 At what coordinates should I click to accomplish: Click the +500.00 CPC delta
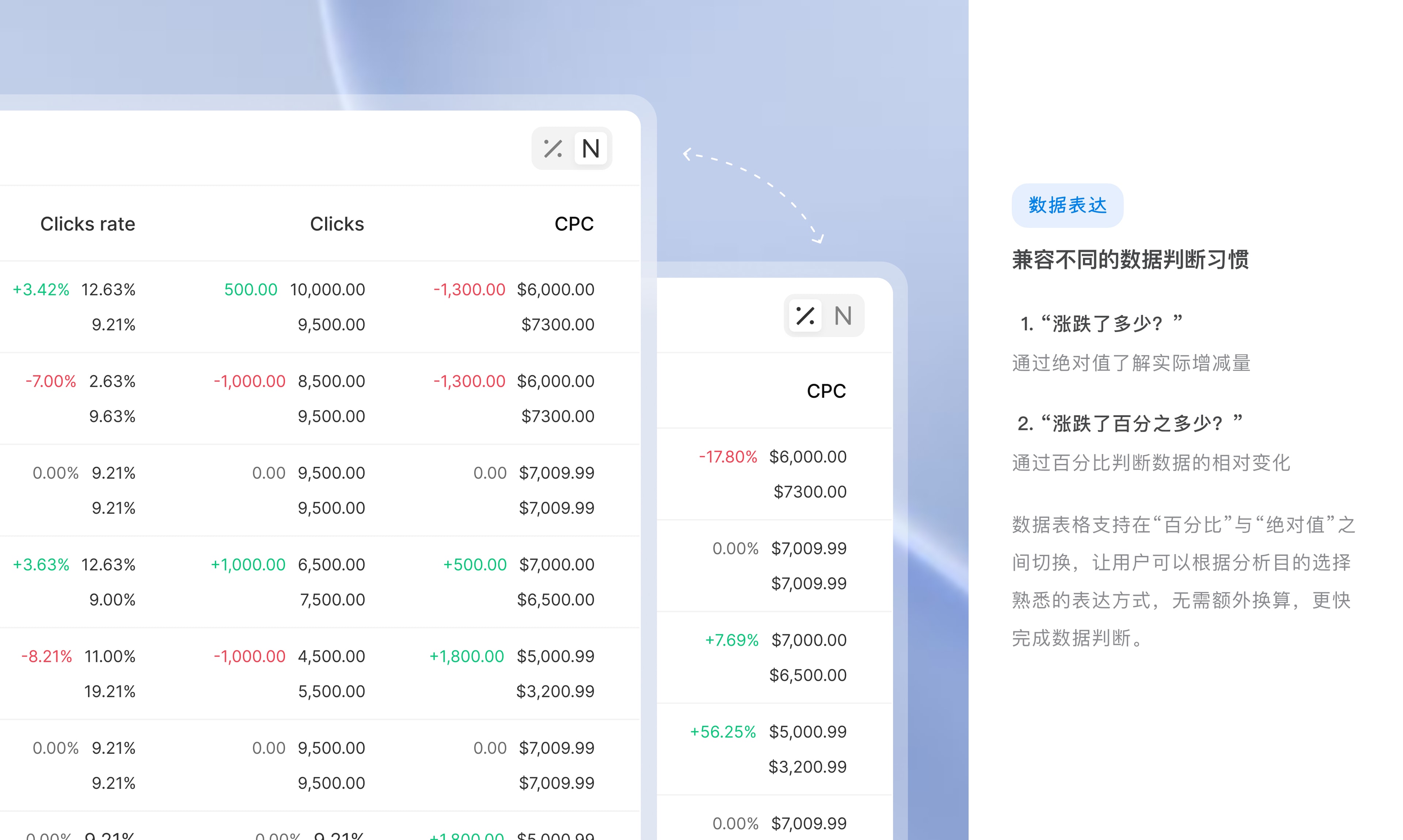coord(475,564)
